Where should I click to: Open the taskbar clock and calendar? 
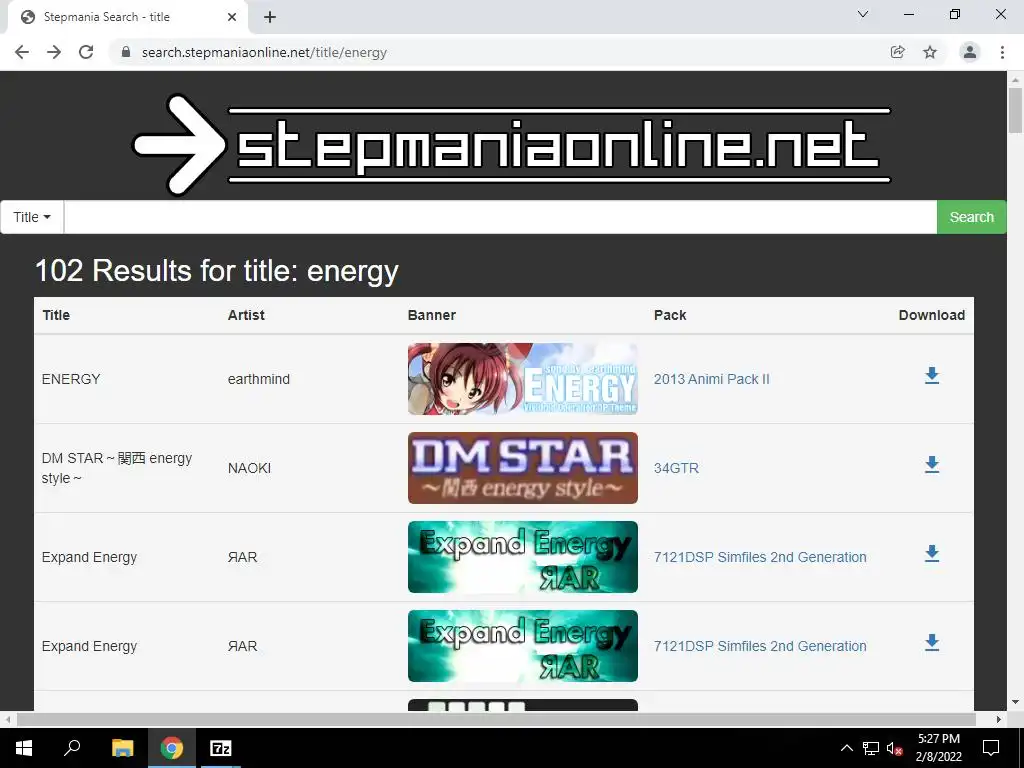point(938,748)
